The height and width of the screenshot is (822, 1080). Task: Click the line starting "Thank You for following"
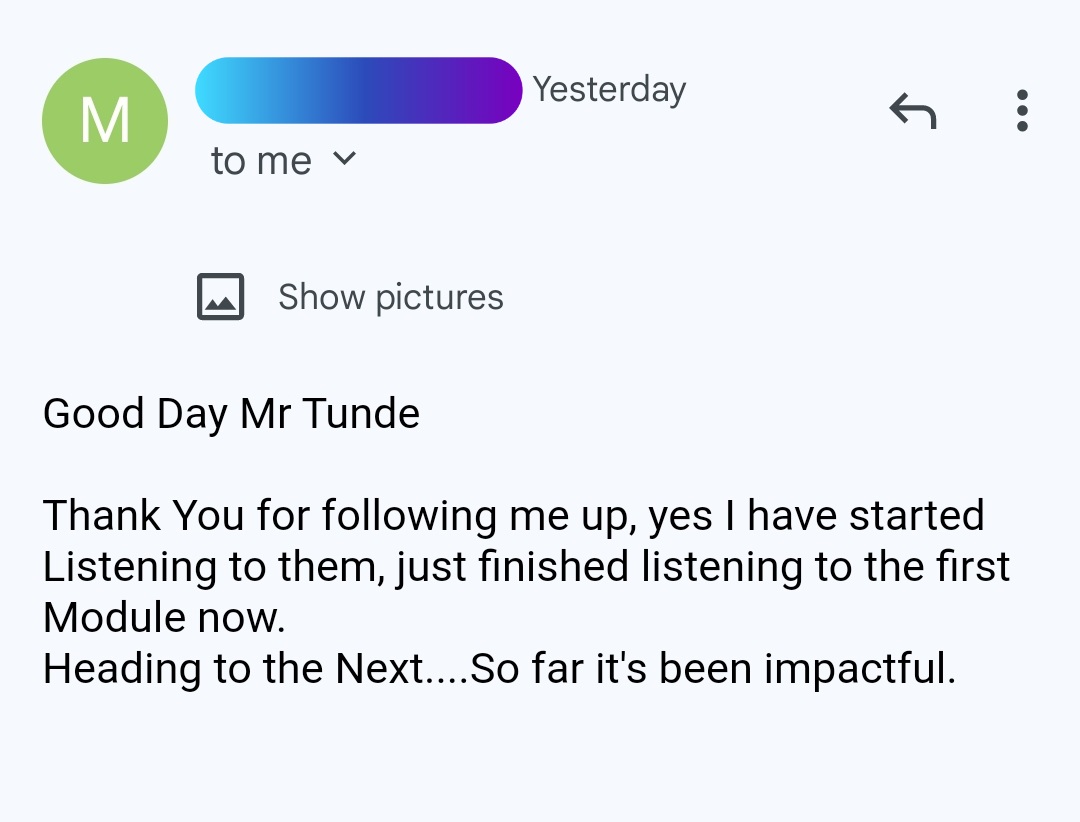point(514,516)
